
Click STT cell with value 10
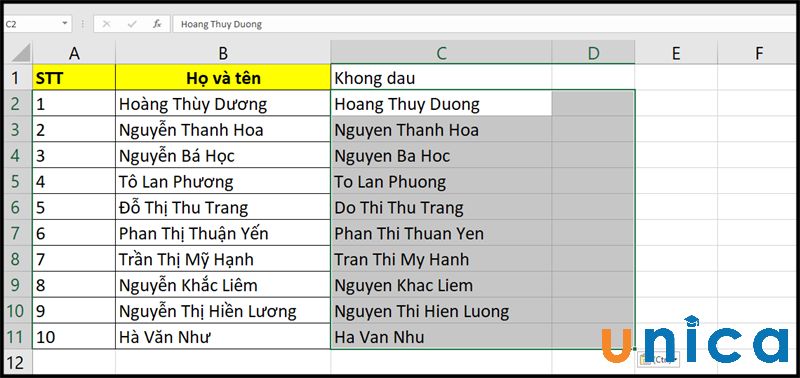(x=74, y=337)
